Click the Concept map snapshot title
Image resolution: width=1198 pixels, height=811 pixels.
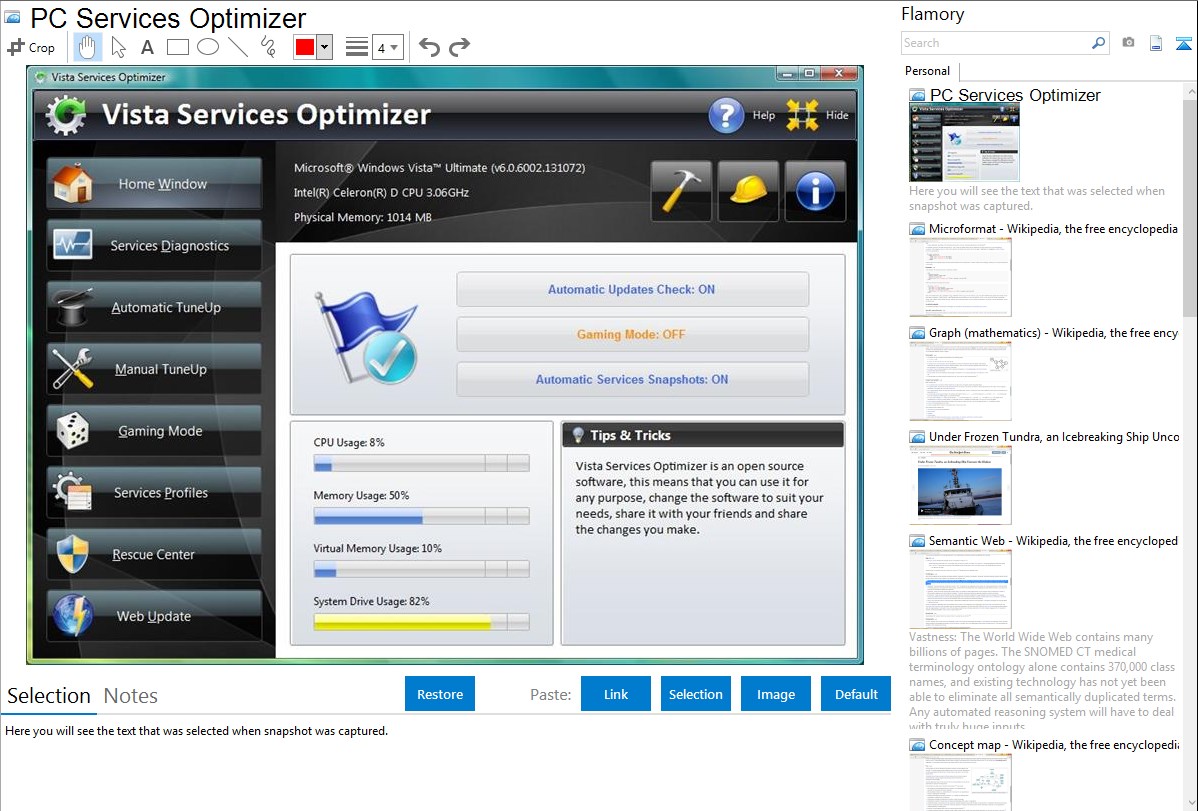(1053, 745)
